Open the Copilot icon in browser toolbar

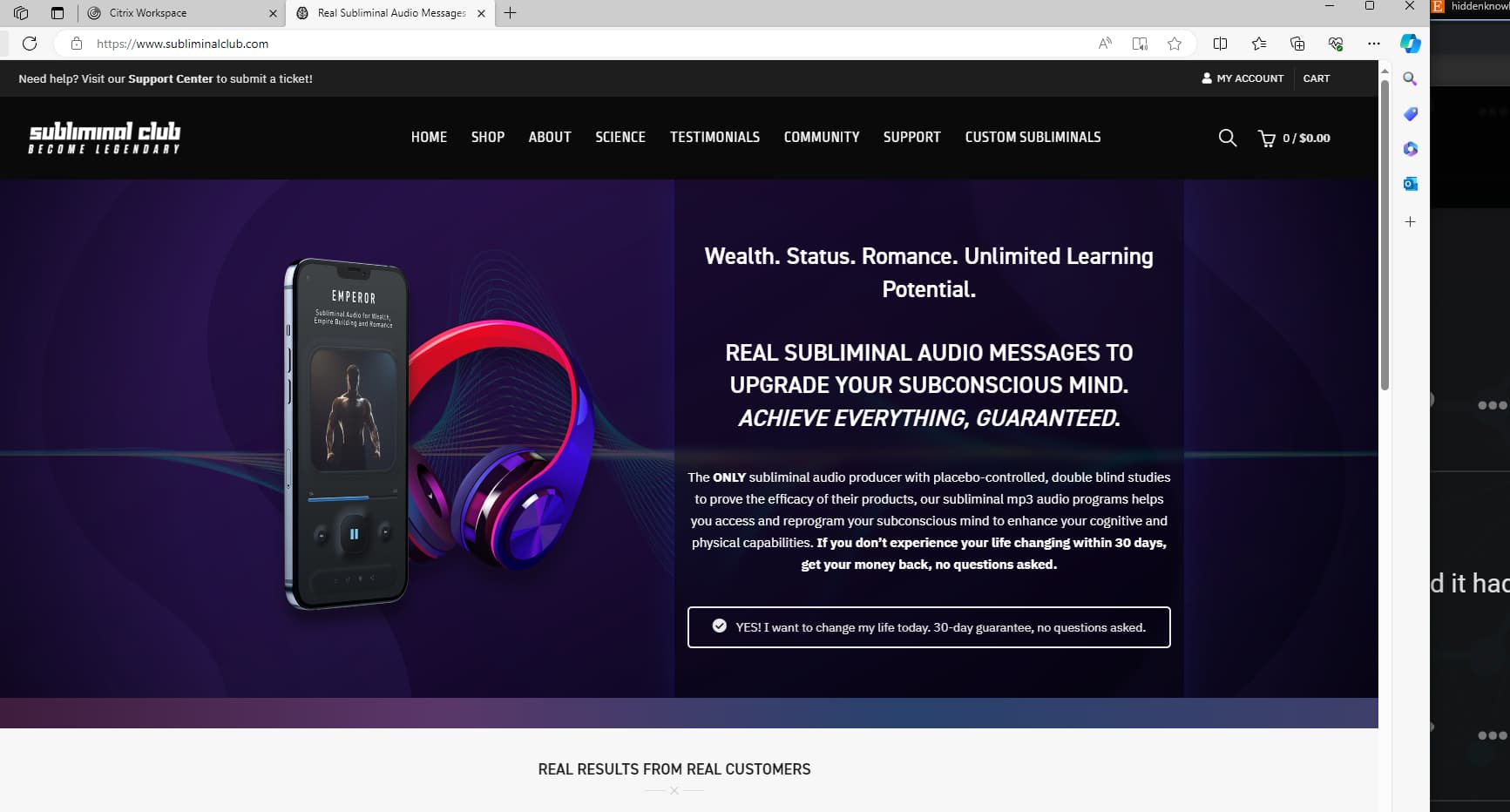pyautogui.click(x=1410, y=44)
